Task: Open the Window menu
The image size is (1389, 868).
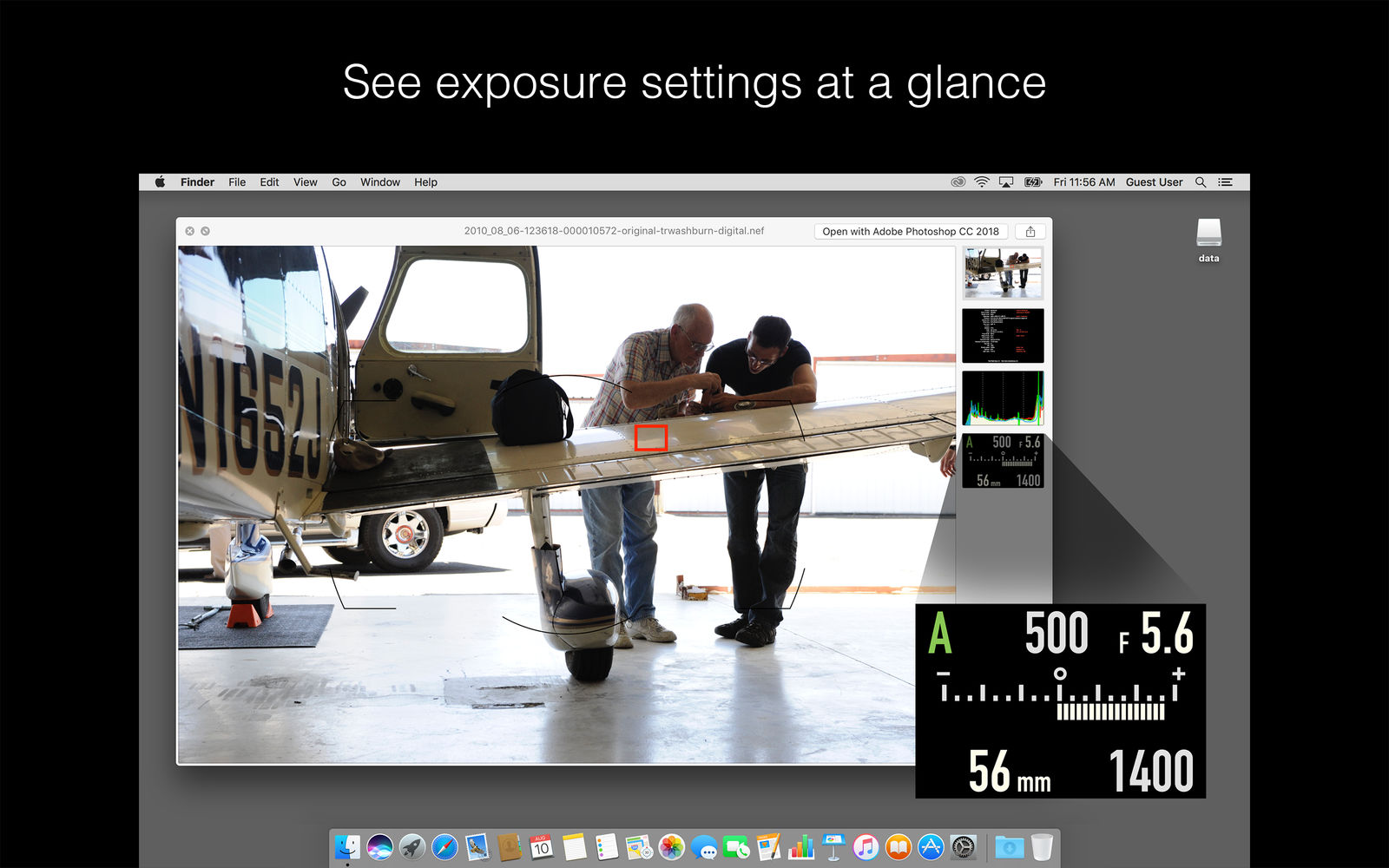Action: pyautogui.click(x=380, y=182)
